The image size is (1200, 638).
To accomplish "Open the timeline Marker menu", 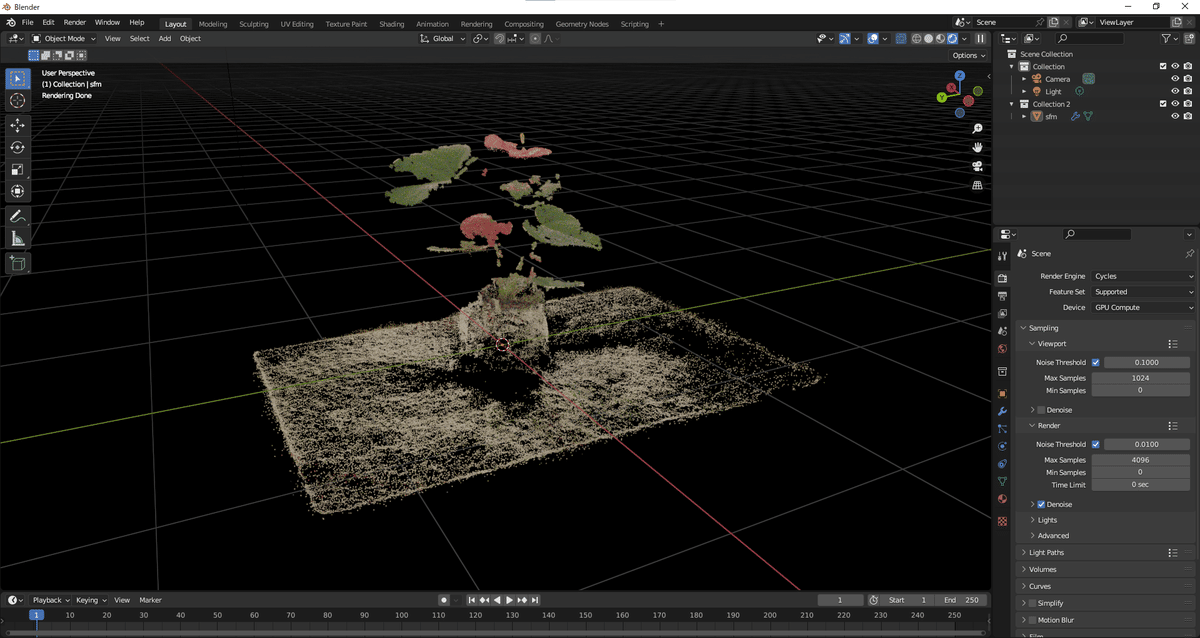I will [151, 600].
